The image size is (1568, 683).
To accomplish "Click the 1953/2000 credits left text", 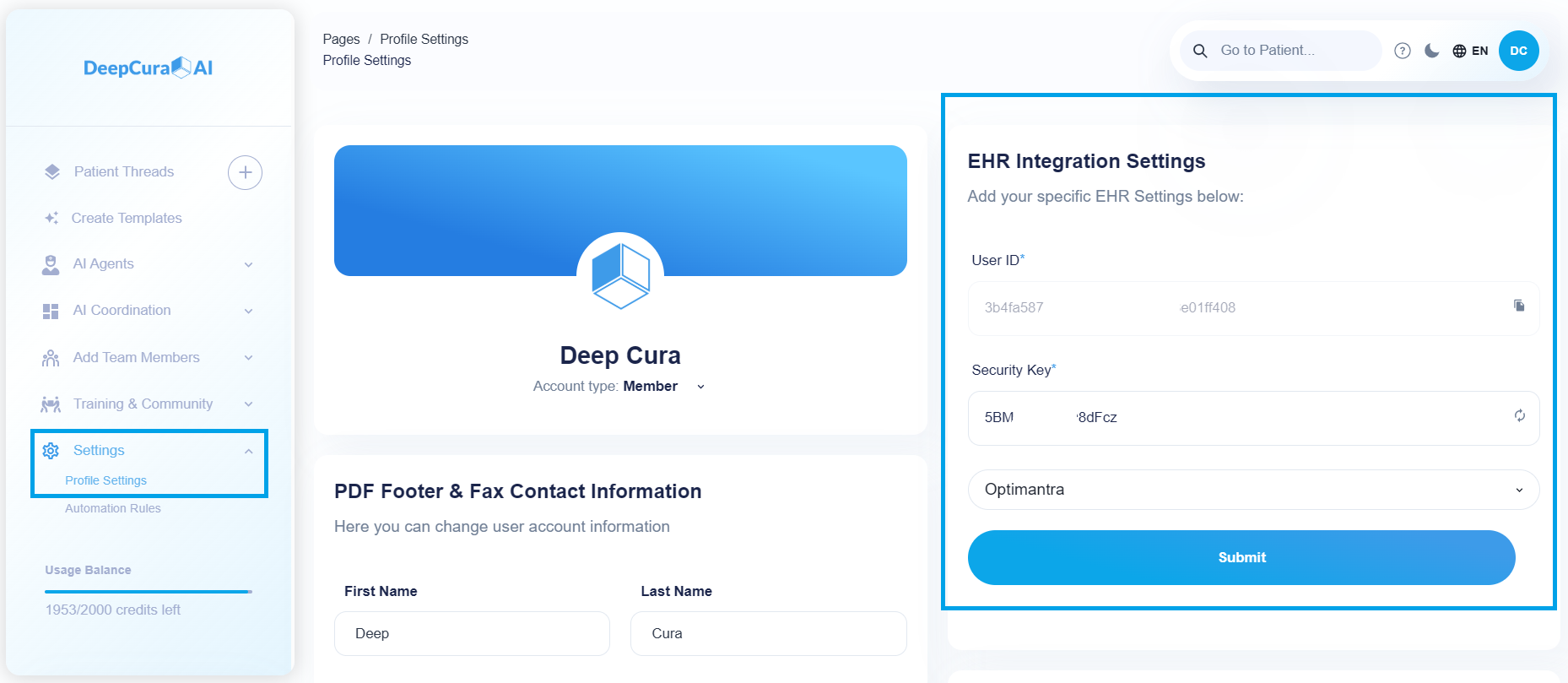I will point(113,610).
